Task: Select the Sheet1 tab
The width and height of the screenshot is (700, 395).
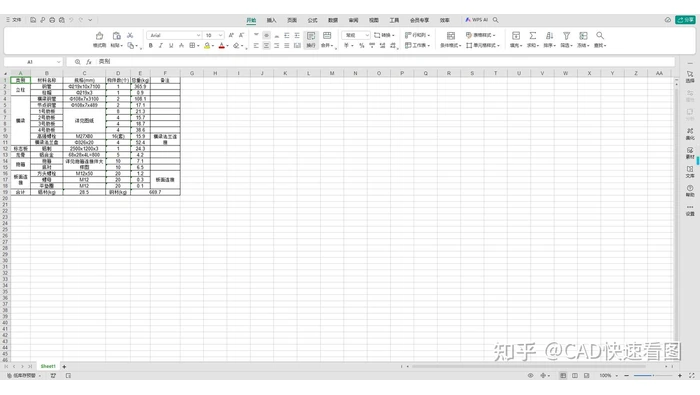Action: click(48, 366)
